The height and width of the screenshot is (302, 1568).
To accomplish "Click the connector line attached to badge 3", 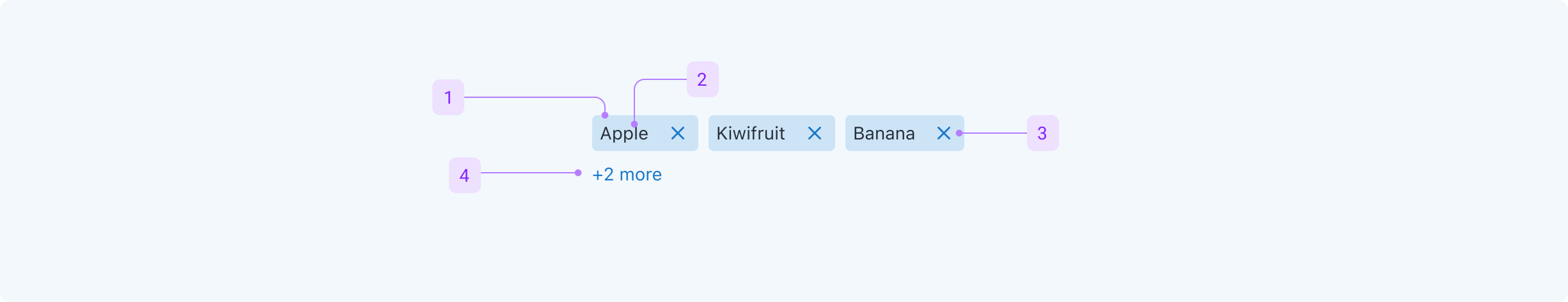I will pyautogui.click(x=994, y=133).
